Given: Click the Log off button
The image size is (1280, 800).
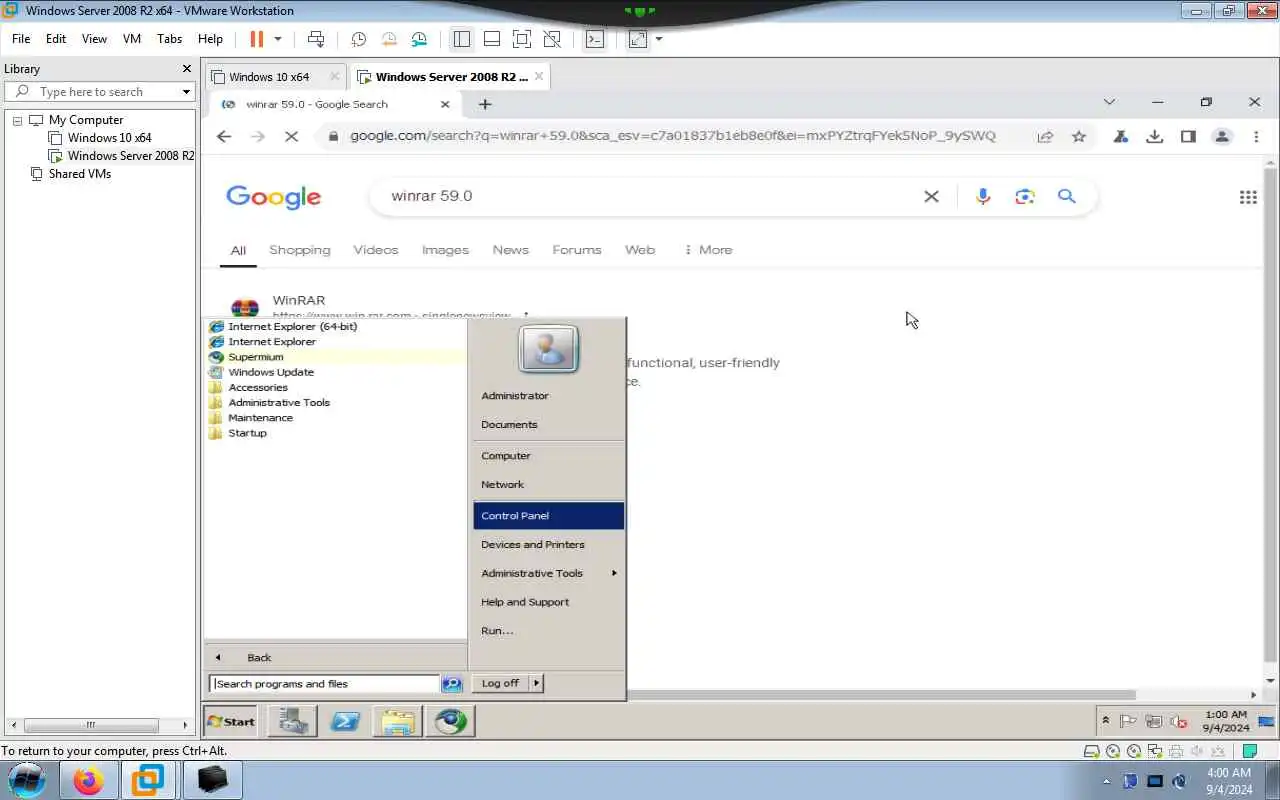Looking at the screenshot, I should click(500, 683).
